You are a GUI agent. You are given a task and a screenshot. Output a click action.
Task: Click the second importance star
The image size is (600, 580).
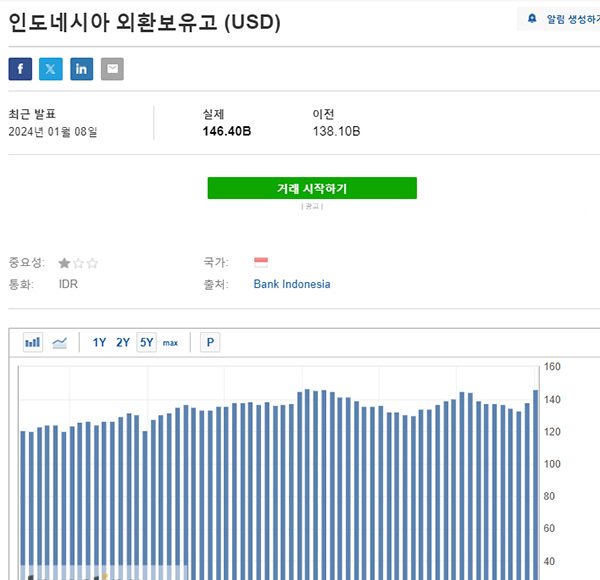click(x=79, y=263)
